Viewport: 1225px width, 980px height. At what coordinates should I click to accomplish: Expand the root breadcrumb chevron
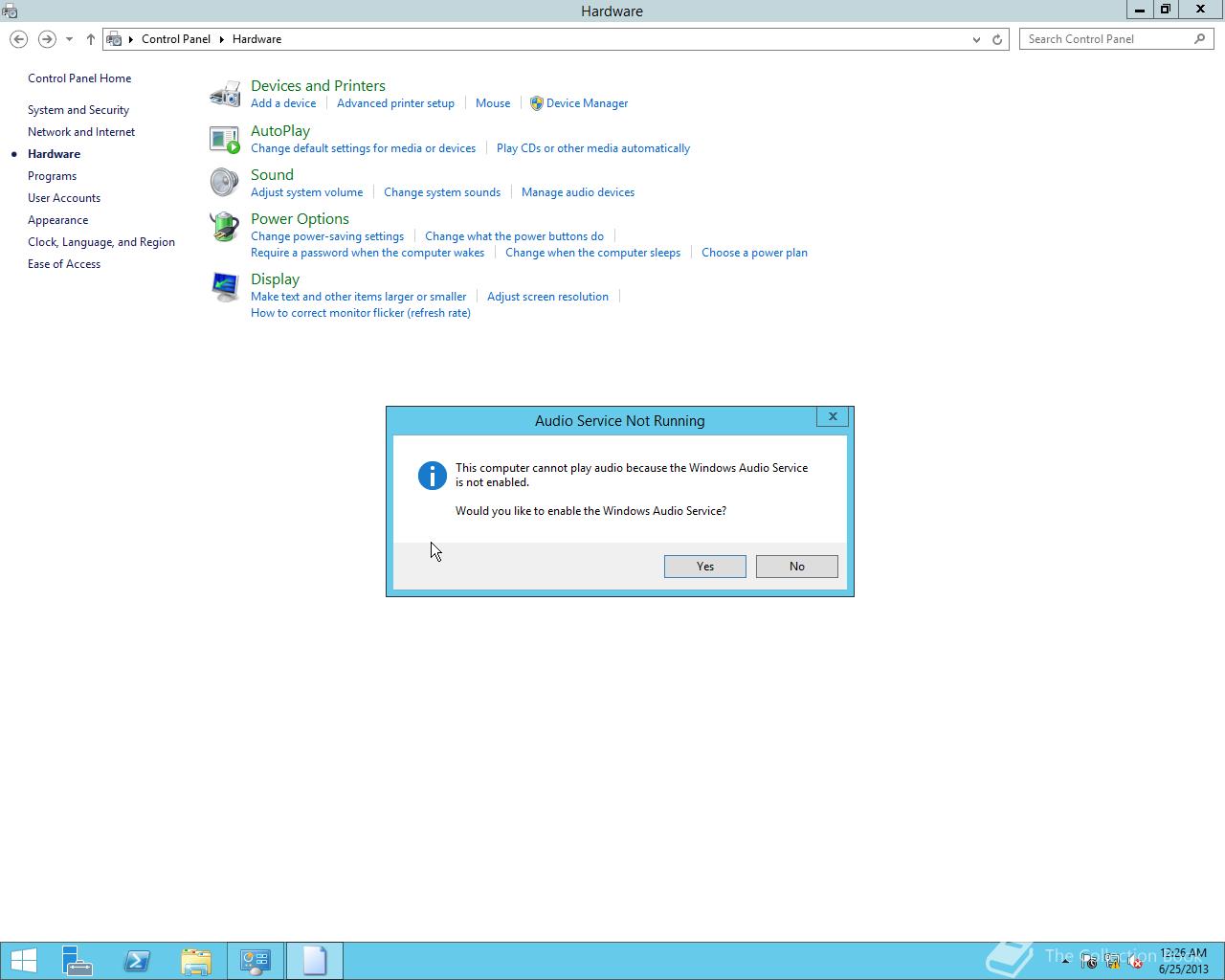point(131,39)
